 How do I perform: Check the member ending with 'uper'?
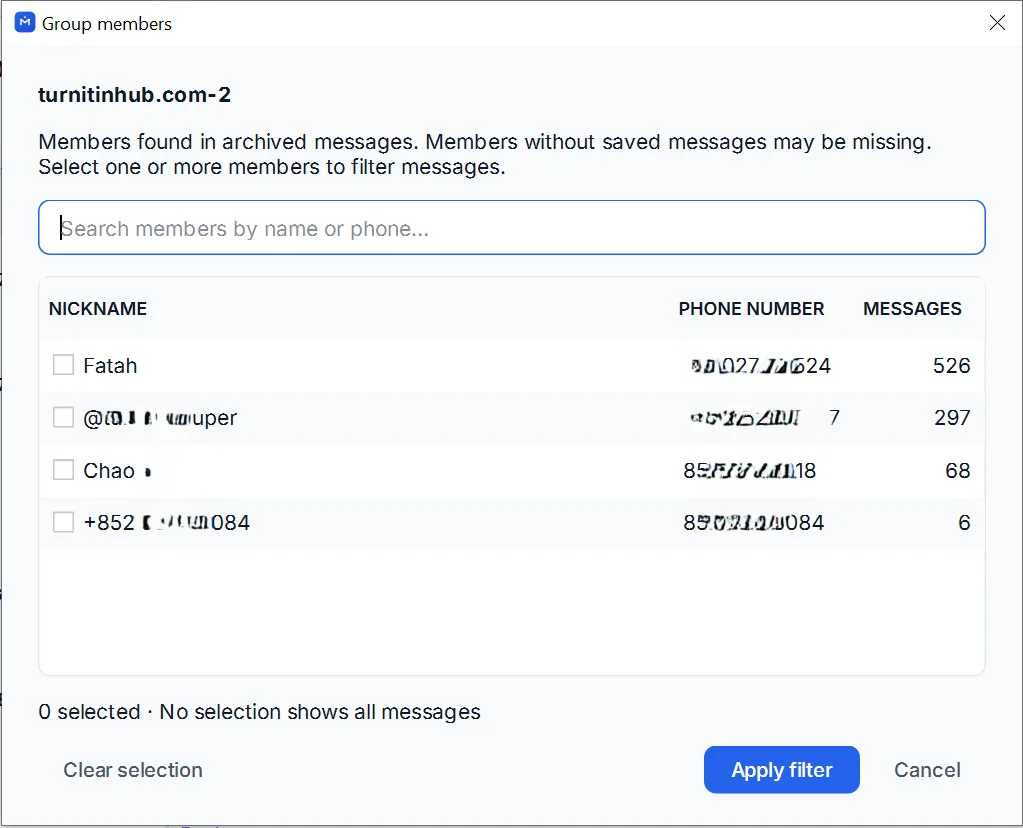(x=63, y=417)
